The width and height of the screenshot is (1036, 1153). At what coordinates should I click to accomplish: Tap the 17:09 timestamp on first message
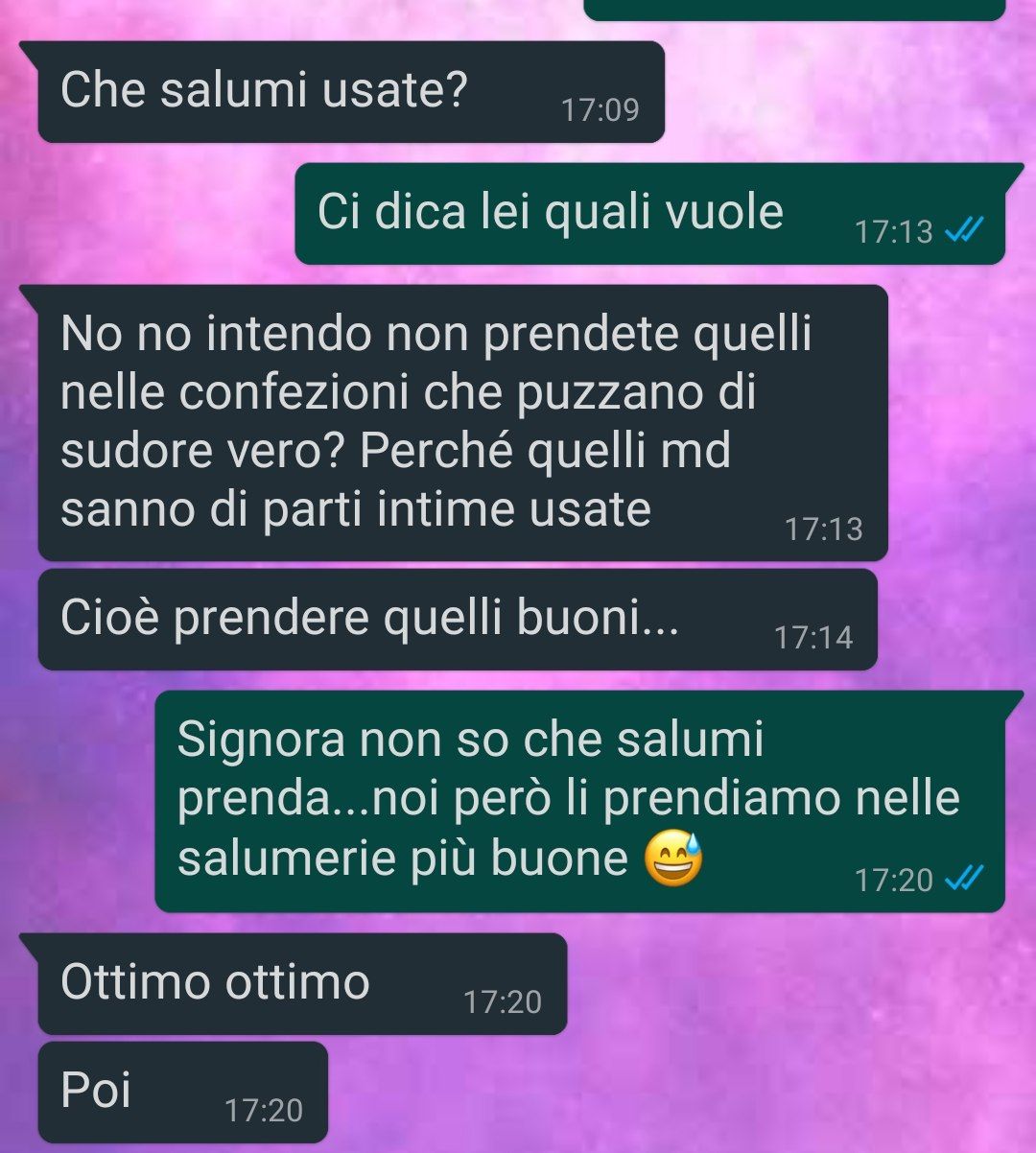click(600, 110)
